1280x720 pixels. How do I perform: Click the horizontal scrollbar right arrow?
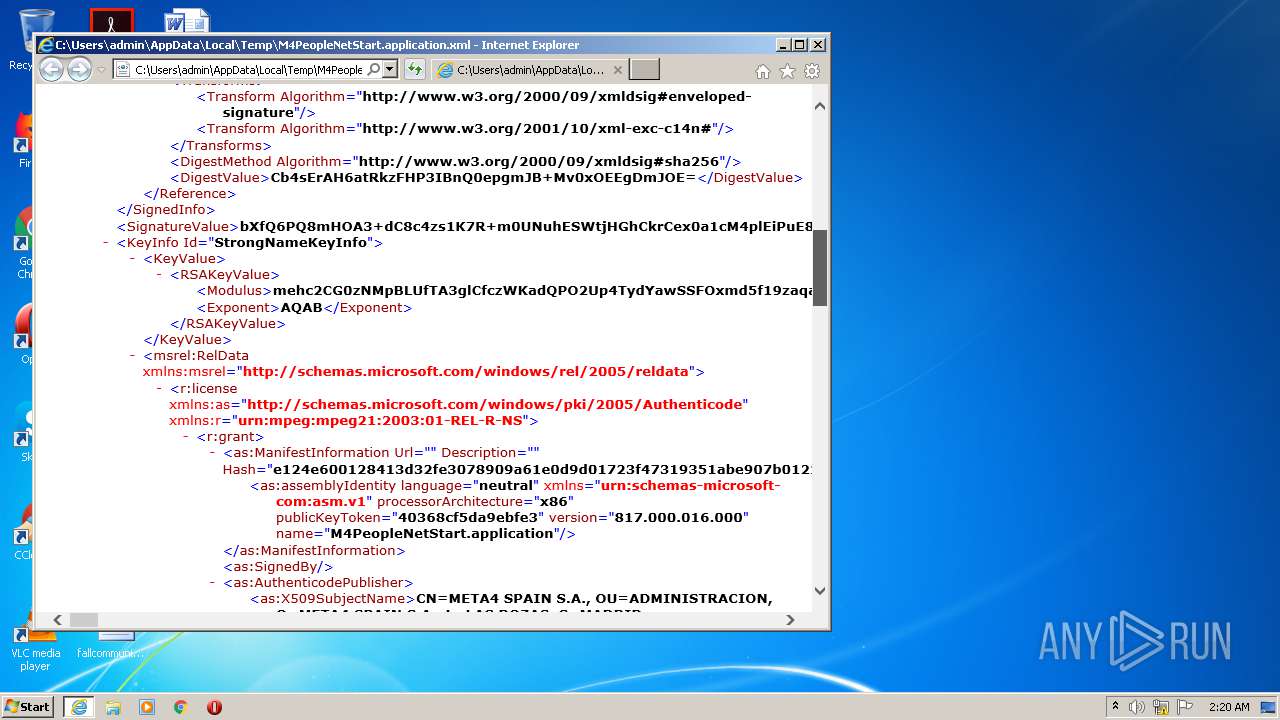790,620
